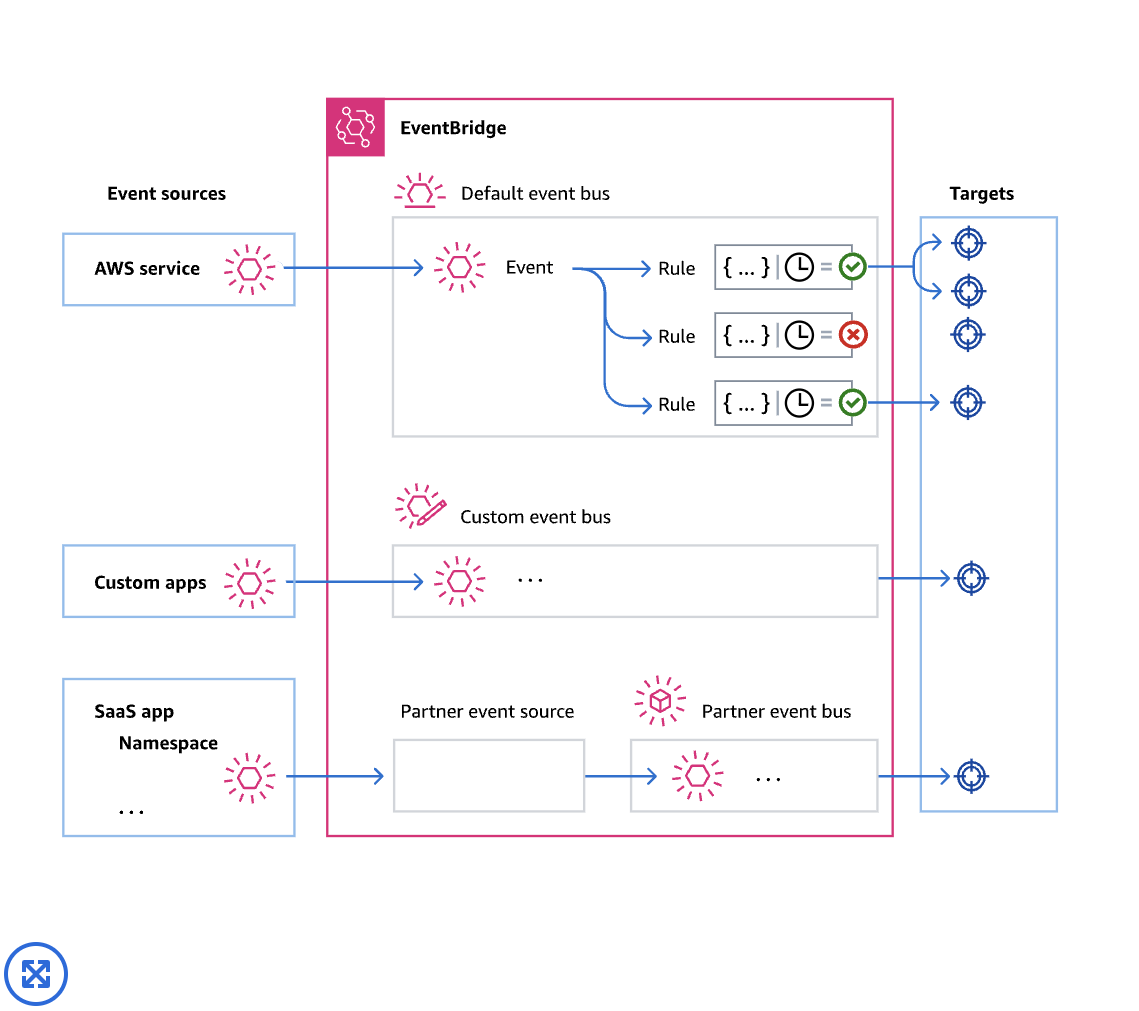
Task: Click the 'Partner event source' label
Action: point(487,712)
